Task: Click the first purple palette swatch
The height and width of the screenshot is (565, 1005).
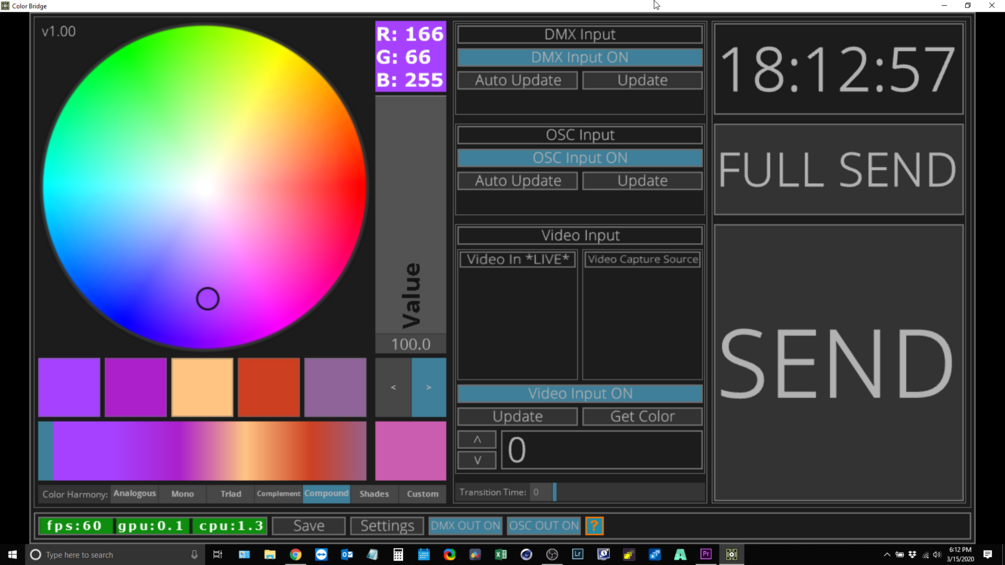Action: coord(69,387)
